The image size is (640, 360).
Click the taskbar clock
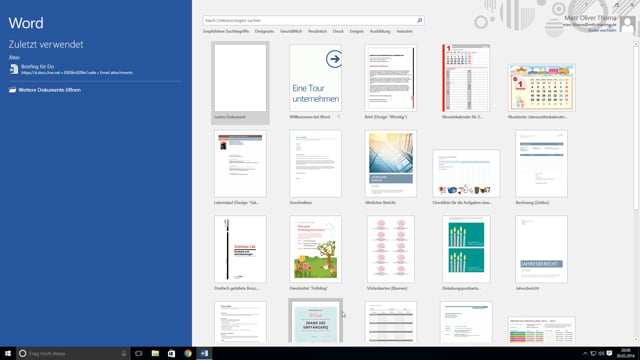625,353
